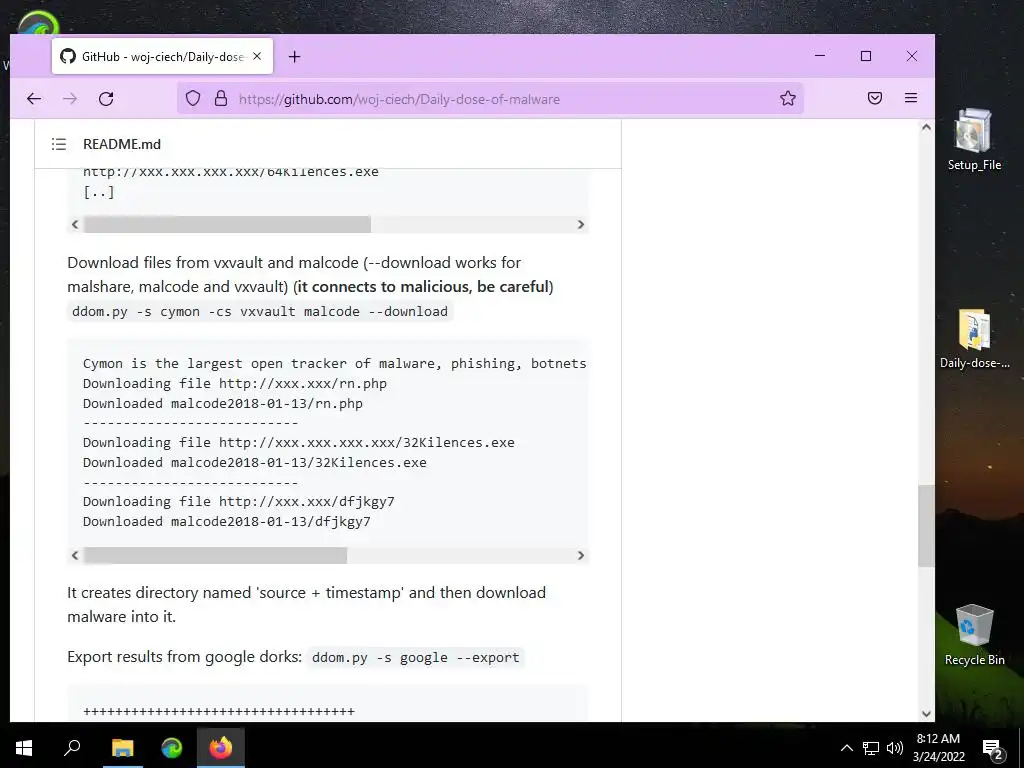
Task: Click the address bar URL field
Action: (490, 99)
